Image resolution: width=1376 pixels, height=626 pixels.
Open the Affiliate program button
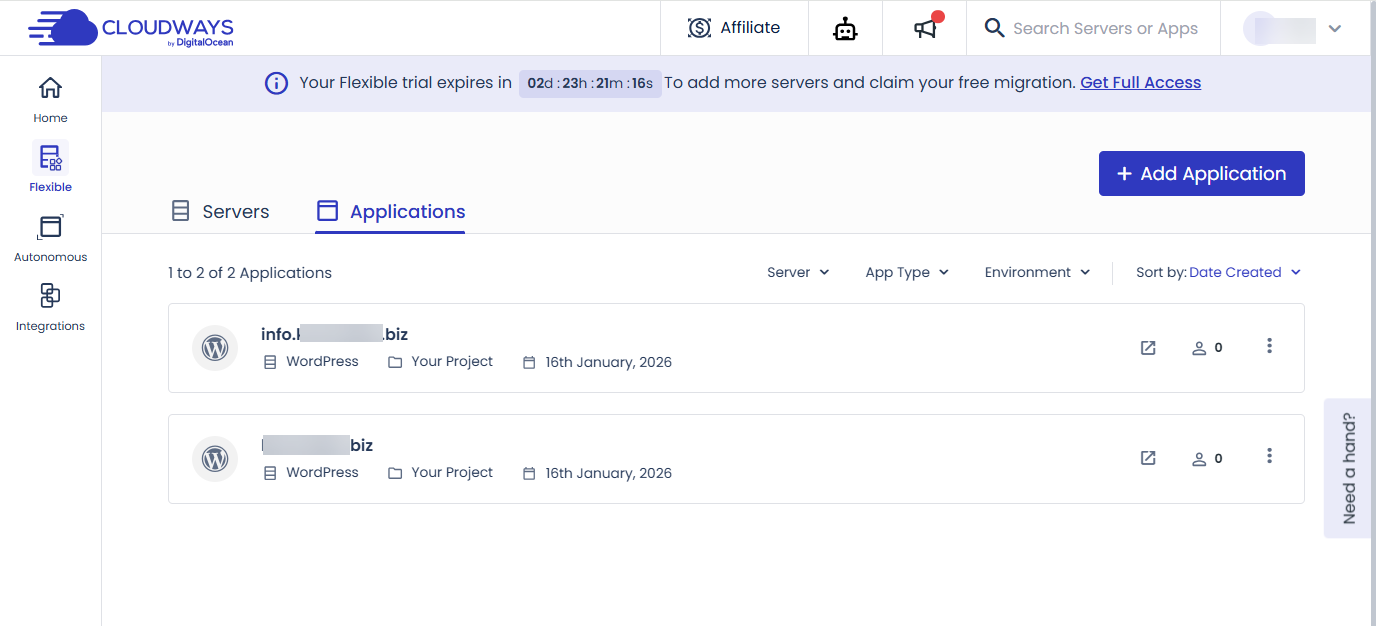[x=734, y=28]
